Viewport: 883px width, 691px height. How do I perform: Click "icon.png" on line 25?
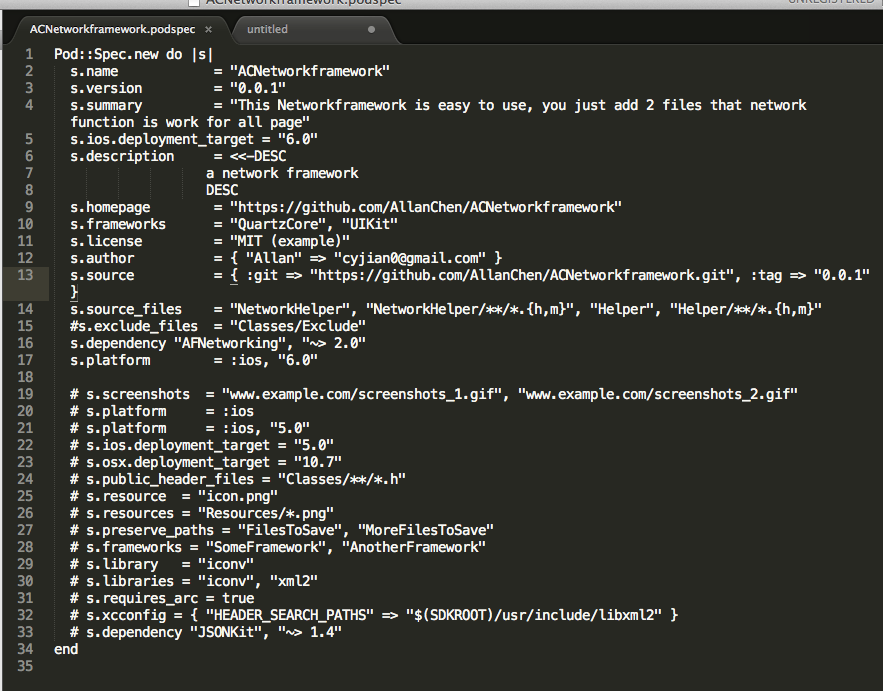tap(238, 496)
